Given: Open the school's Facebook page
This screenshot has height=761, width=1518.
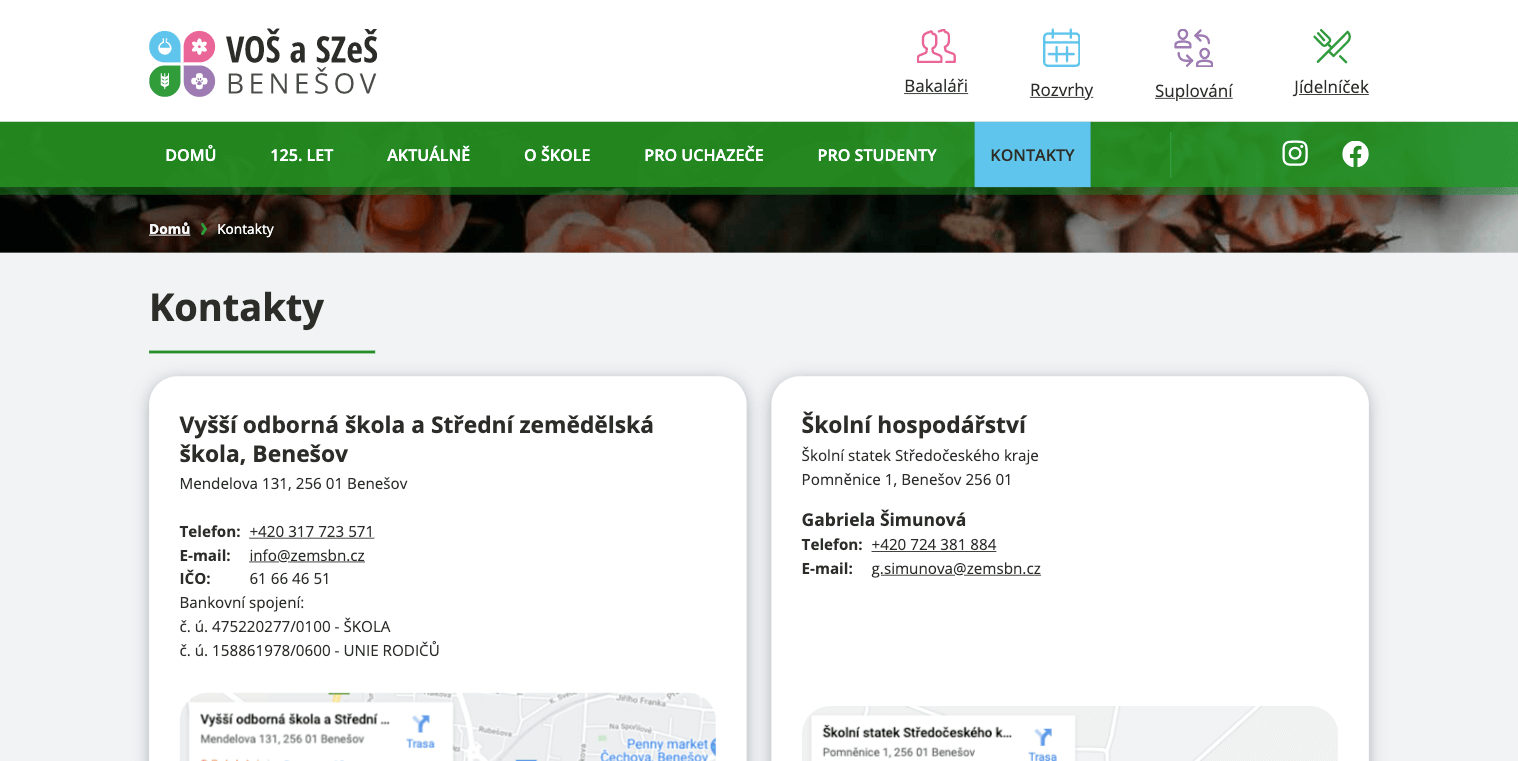Looking at the screenshot, I should 1355,154.
